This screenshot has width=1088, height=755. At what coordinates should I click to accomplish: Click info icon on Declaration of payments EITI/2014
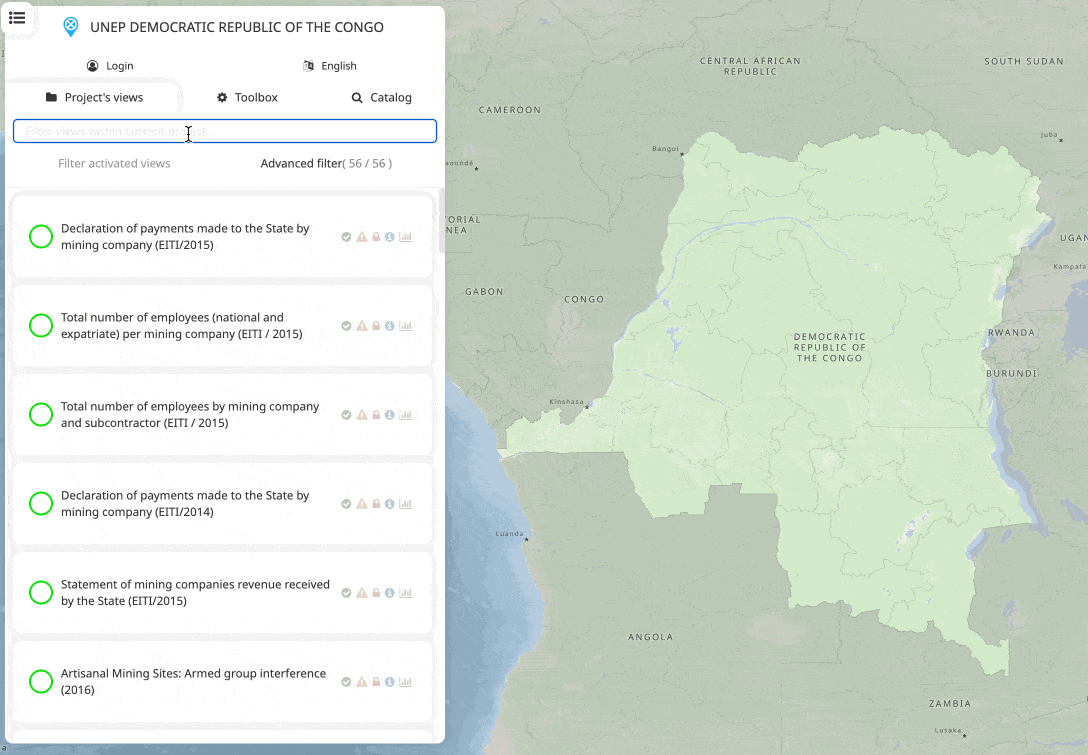click(x=390, y=504)
